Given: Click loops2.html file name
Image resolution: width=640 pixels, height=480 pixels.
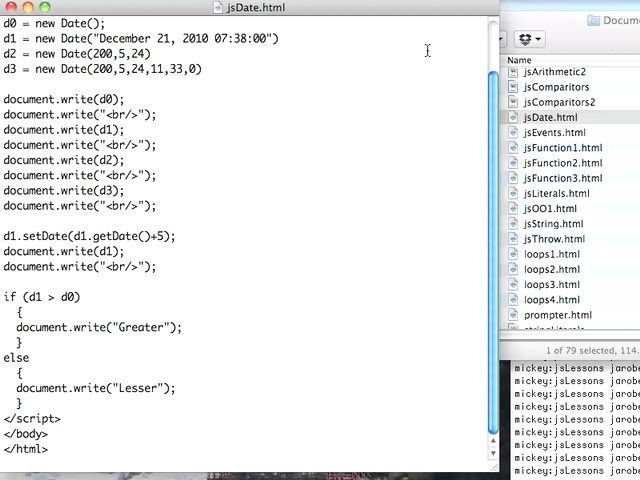Looking at the screenshot, I should (552, 269).
